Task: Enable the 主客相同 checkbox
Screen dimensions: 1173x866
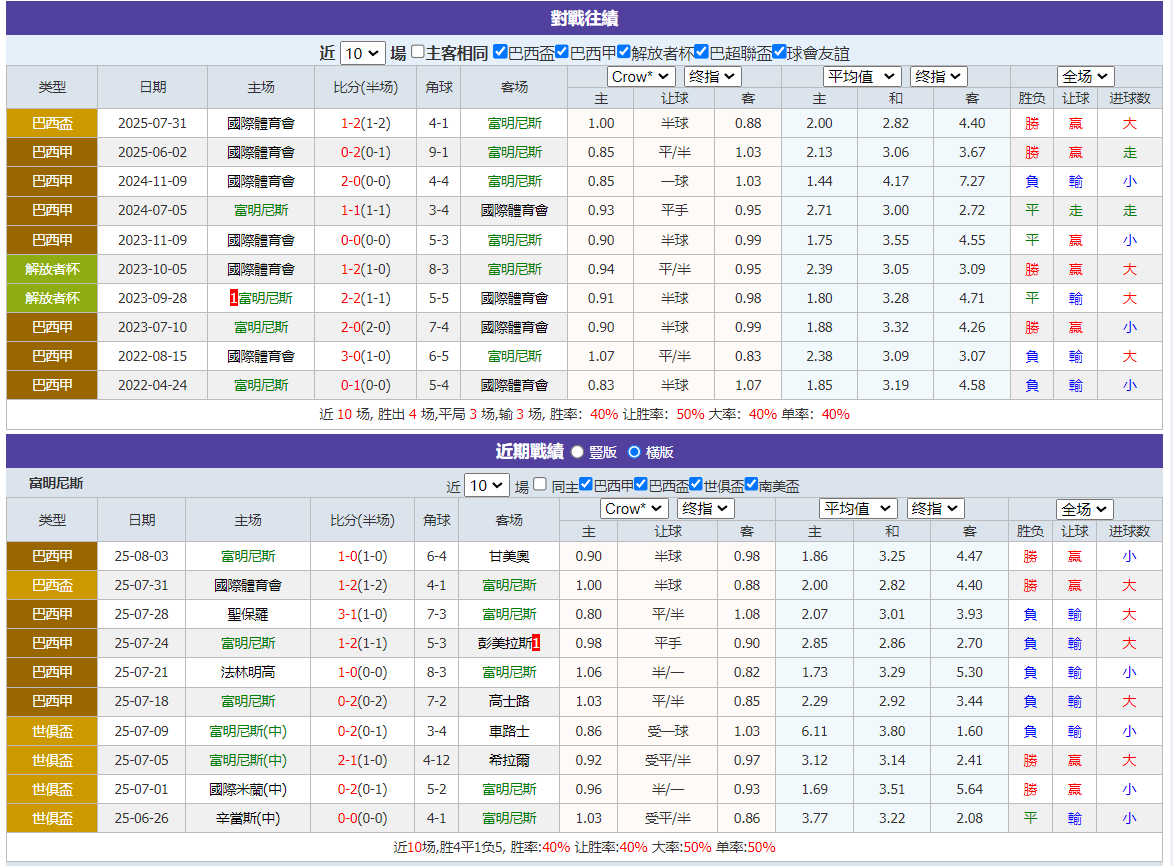Action: (x=417, y=53)
